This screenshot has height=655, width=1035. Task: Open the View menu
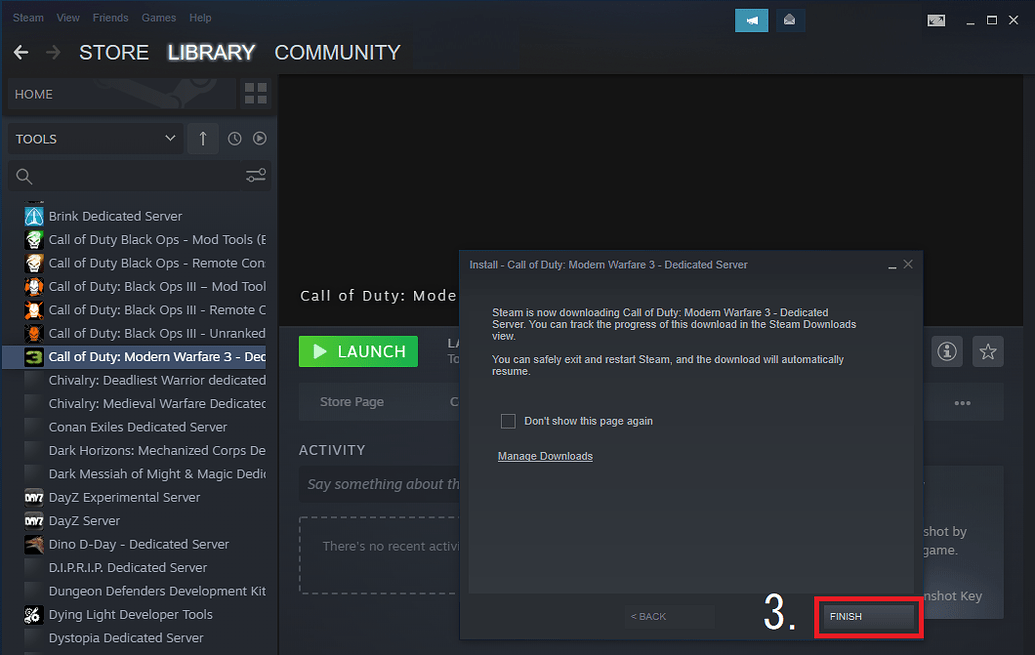click(x=67, y=17)
